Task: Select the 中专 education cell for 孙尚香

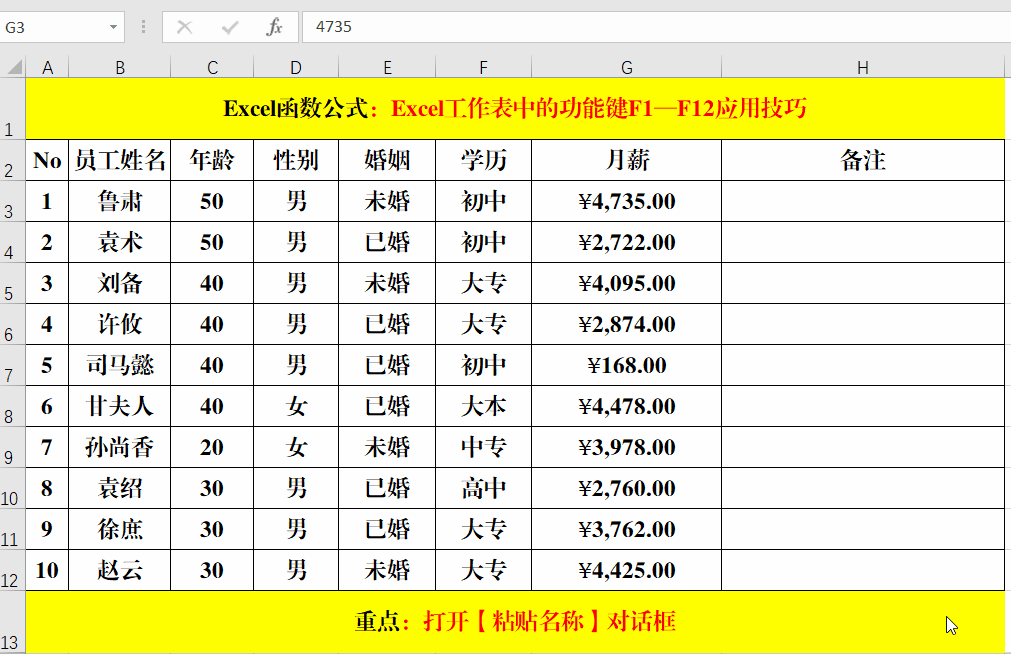Action: coord(484,447)
